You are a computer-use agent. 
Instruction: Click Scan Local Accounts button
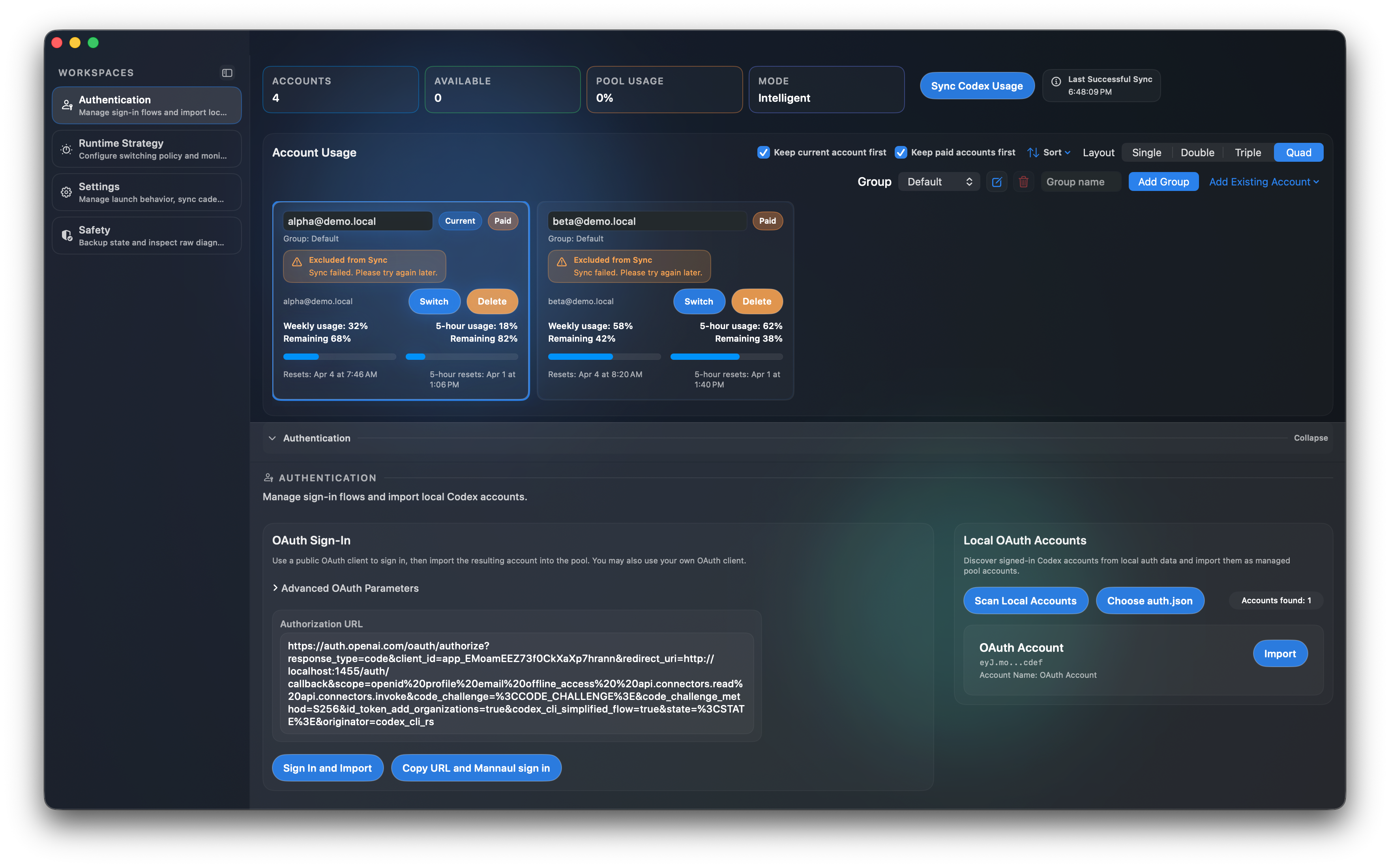[1025, 601]
